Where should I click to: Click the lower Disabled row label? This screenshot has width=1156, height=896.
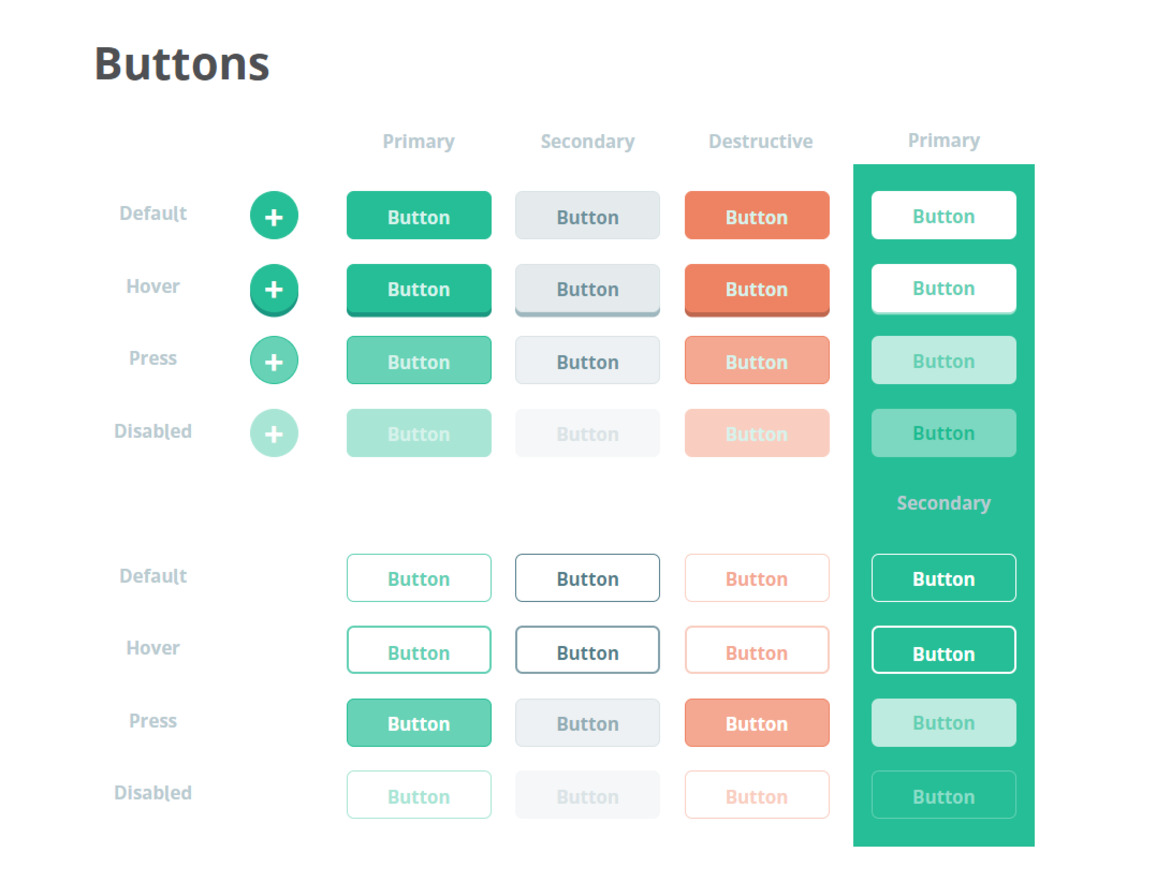tap(153, 793)
